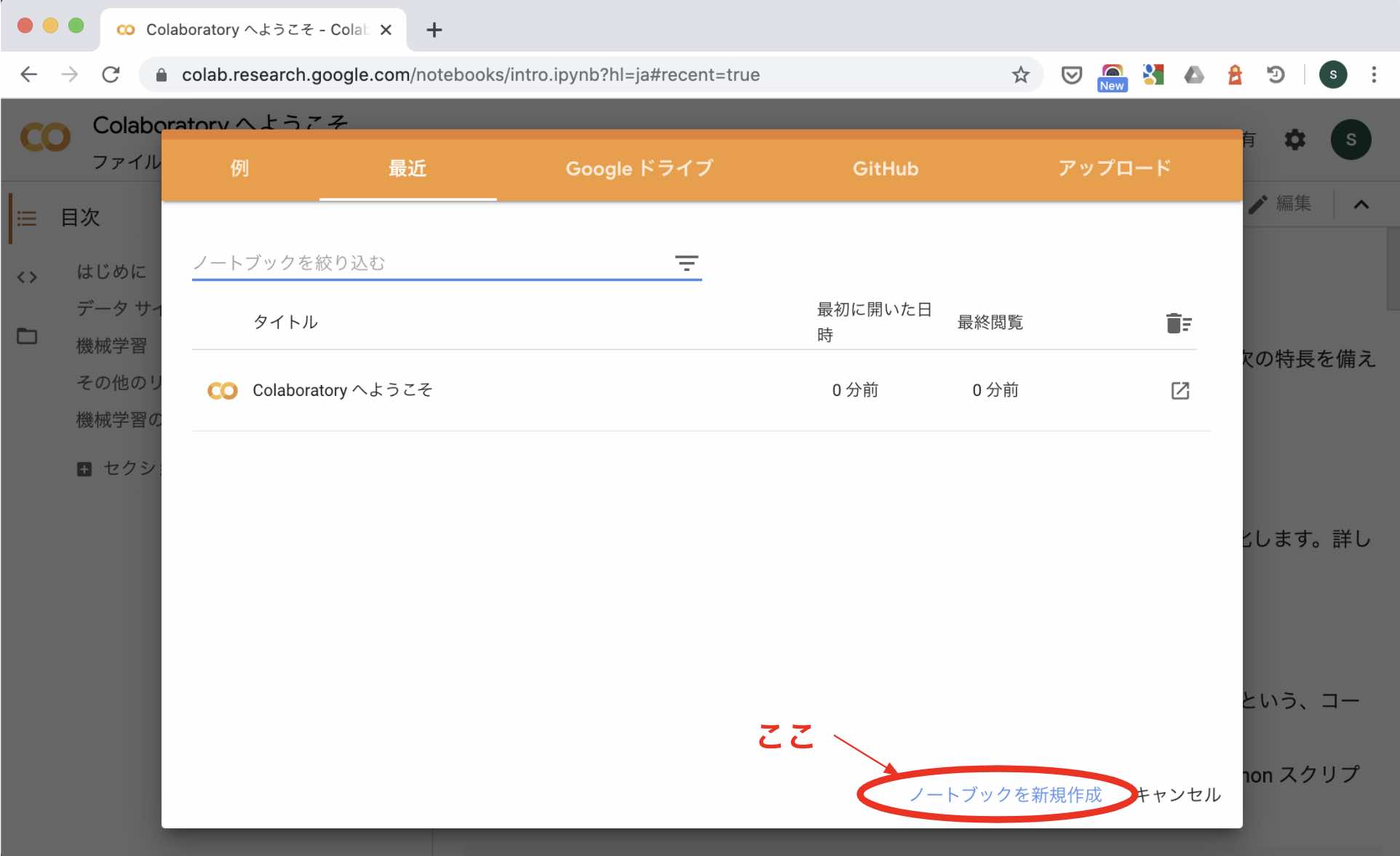
Task: Open the GitHub tab
Action: pyautogui.click(x=886, y=168)
